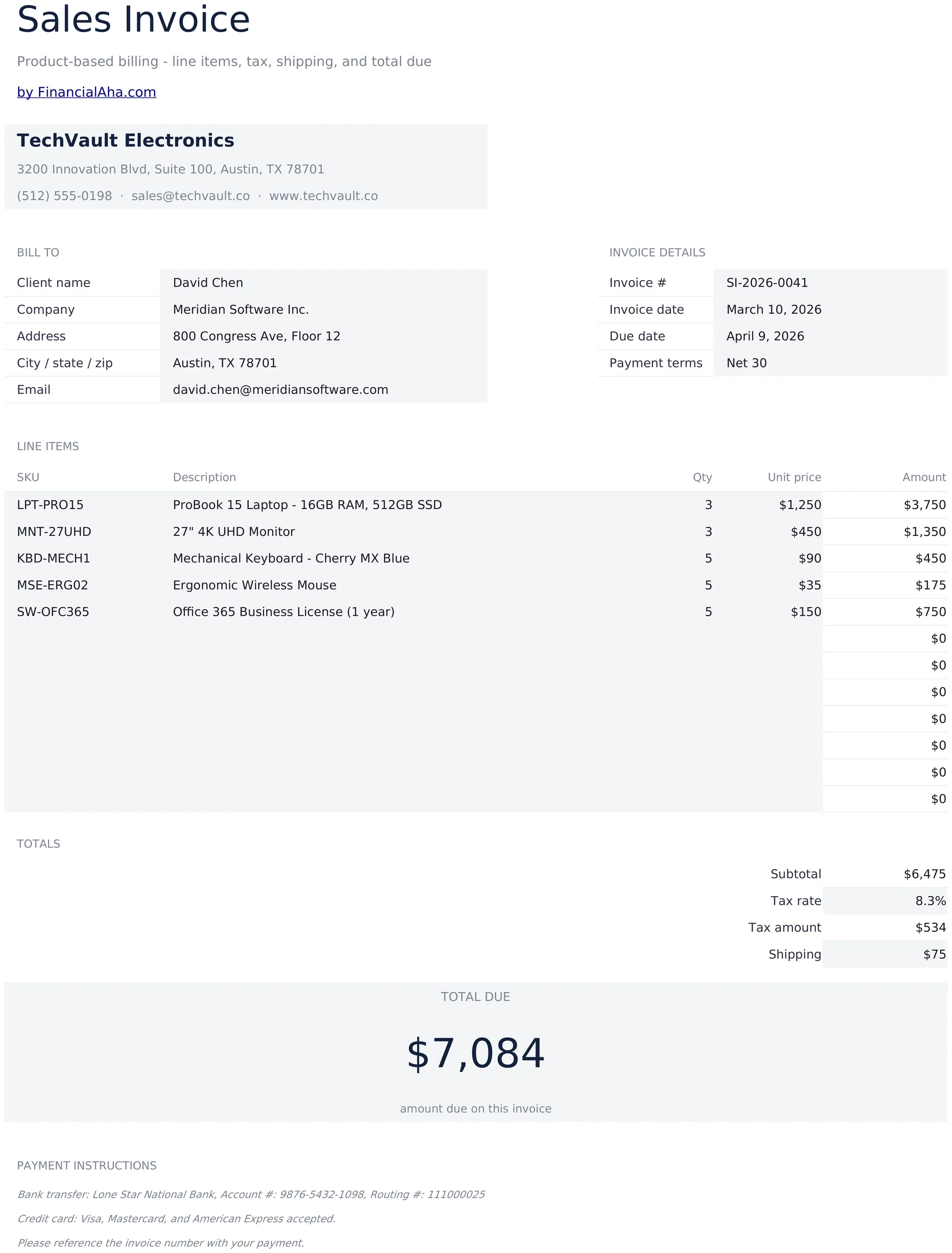Screen dimensions: 952x1253
Task: Select the due date April 9, 2026
Action: click(x=830, y=336)
